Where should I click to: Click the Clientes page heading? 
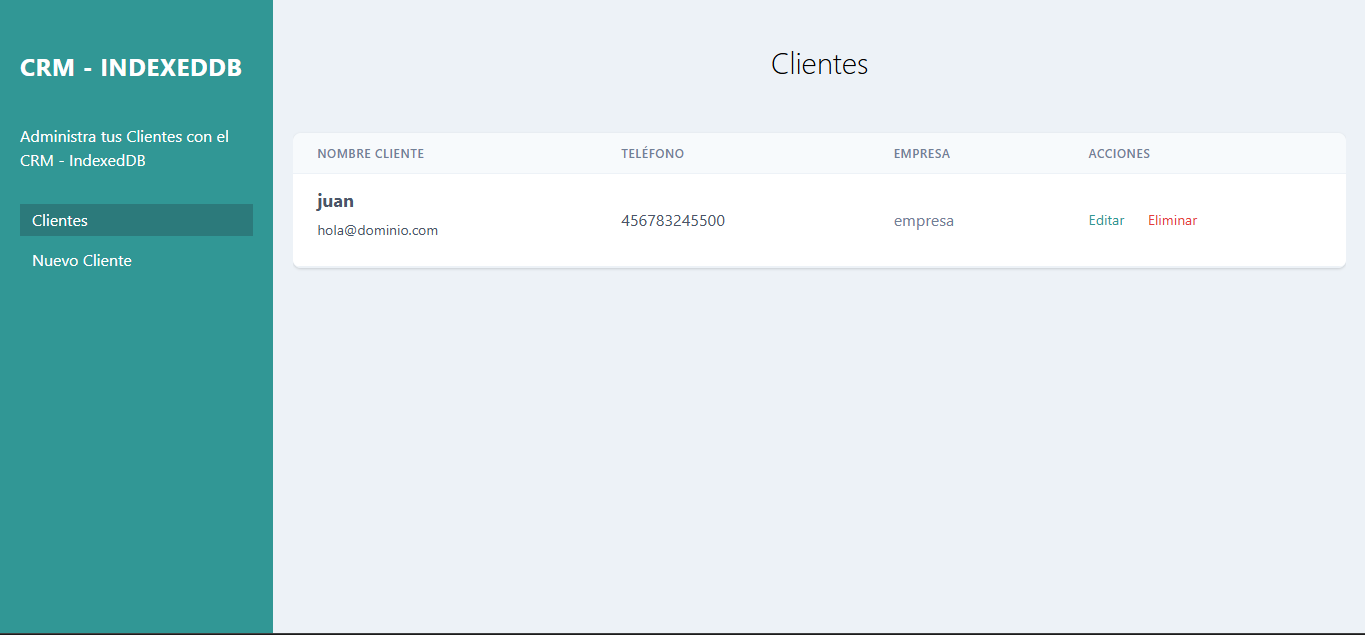[x=819, y=64]
